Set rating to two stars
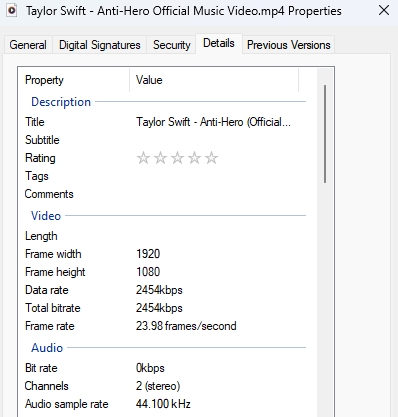Image resolution: width=398 pixels, height=417 pixels. [x=160, y=158]
